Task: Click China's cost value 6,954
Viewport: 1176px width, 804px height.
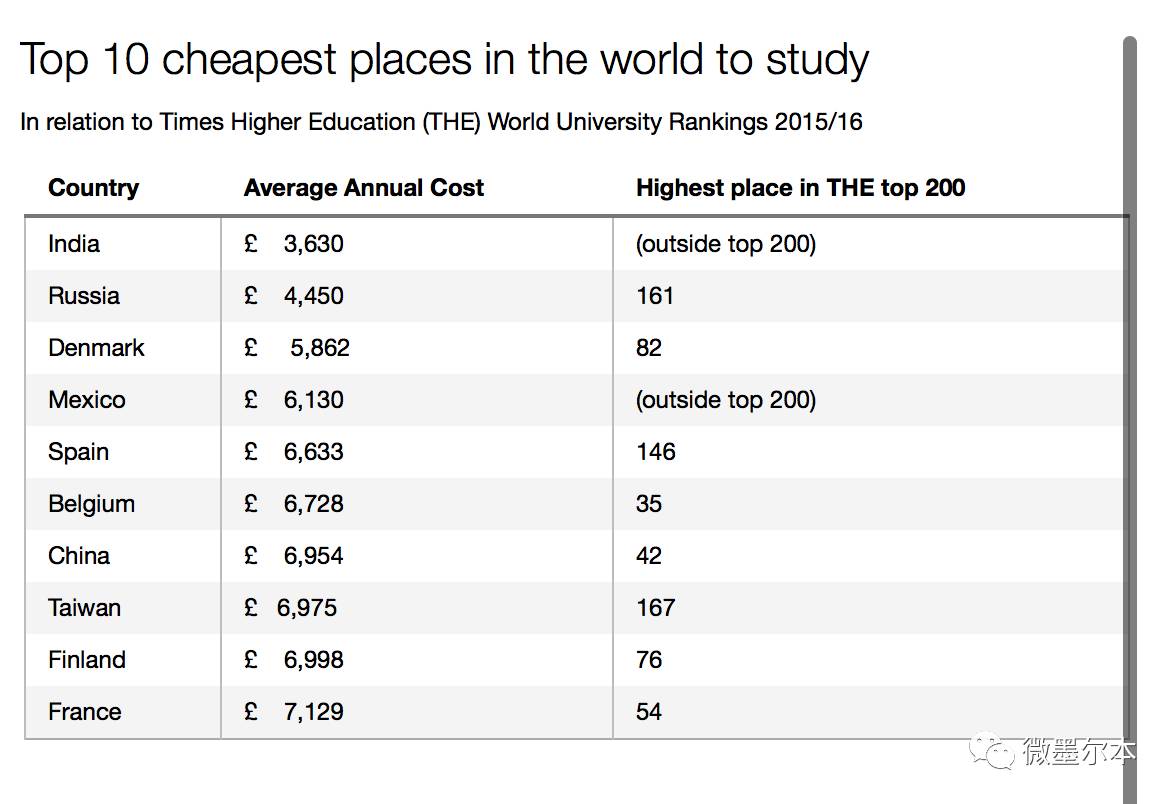Action: (313, 556)
